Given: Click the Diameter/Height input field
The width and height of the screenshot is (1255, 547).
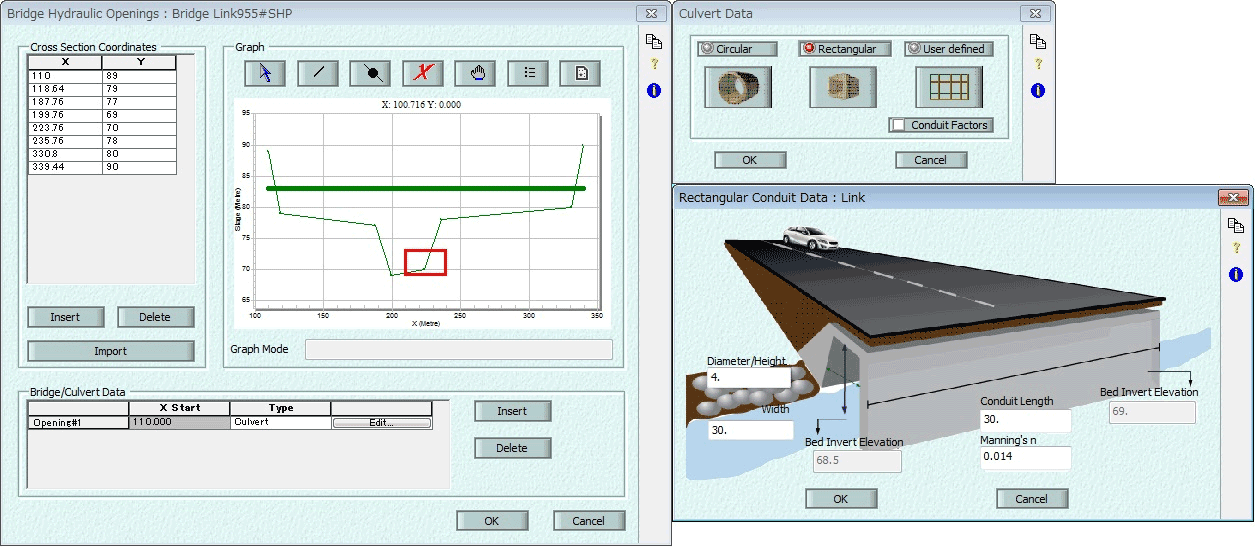Looking at the screenshot, I should click(x=749, y=379).
